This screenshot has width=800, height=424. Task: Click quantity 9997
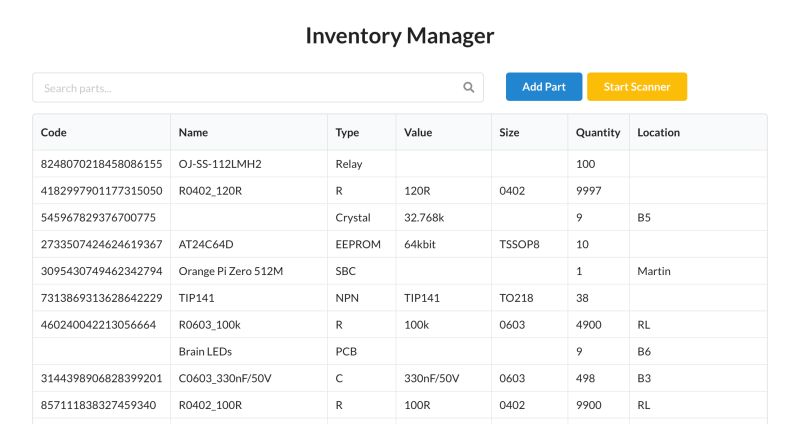tap(588, 191)
